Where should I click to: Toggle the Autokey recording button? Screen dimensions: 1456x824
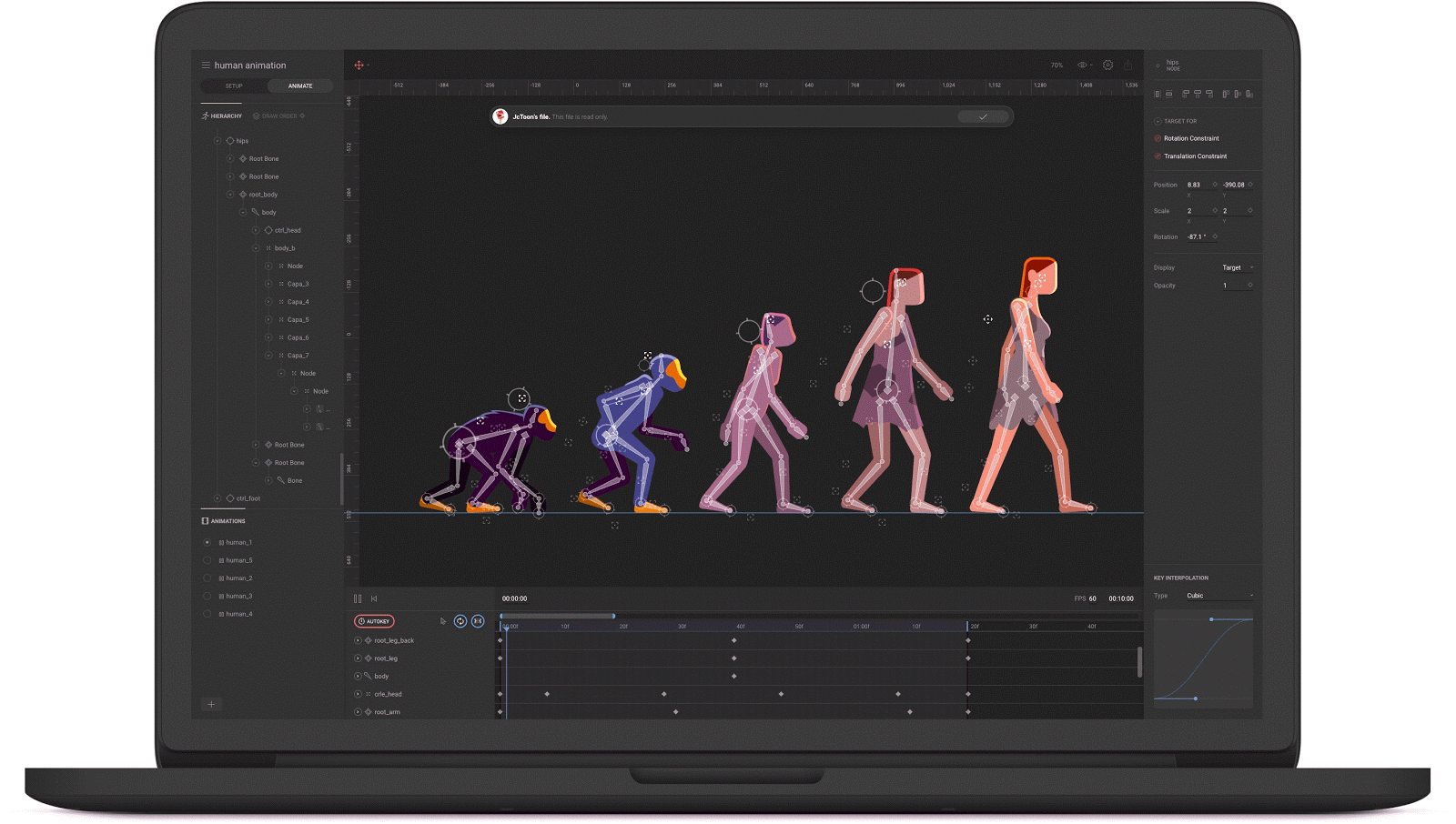tap(374, 621)
